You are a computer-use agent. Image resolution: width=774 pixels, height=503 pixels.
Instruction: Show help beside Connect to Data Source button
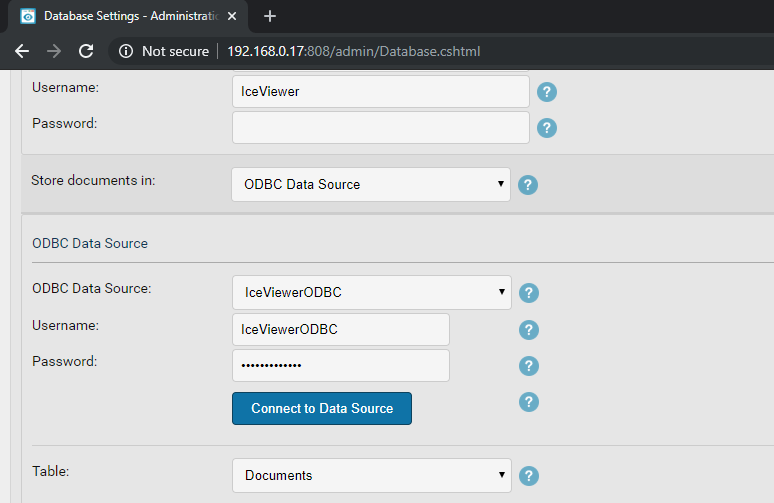529,402
